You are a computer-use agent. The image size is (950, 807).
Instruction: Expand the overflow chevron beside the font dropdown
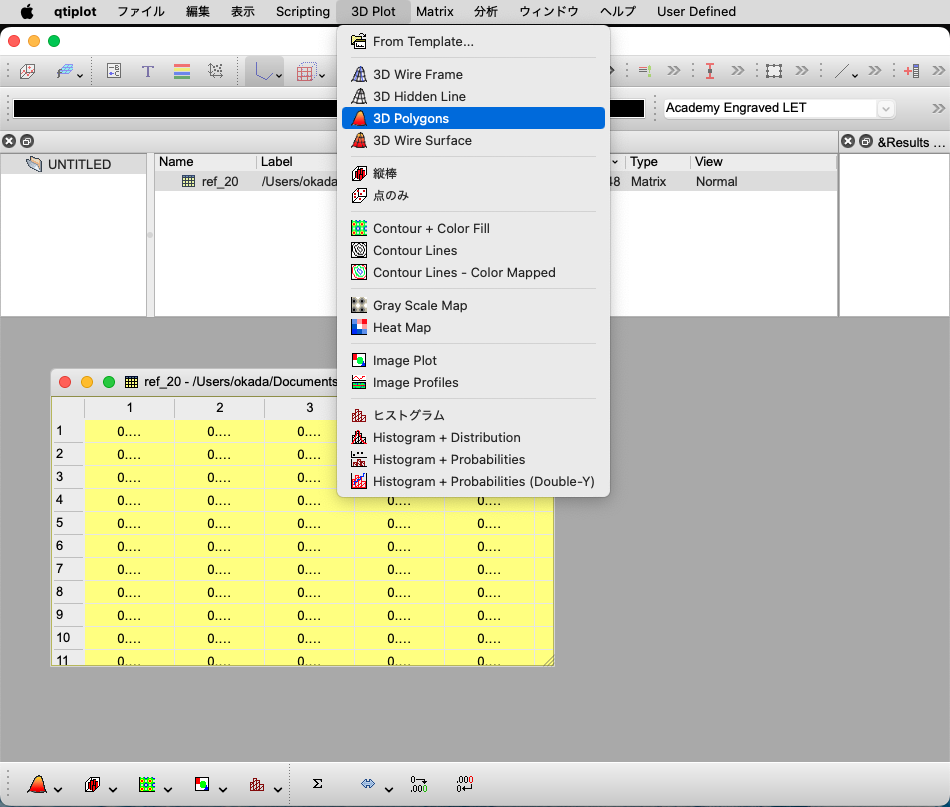(938, 108)
